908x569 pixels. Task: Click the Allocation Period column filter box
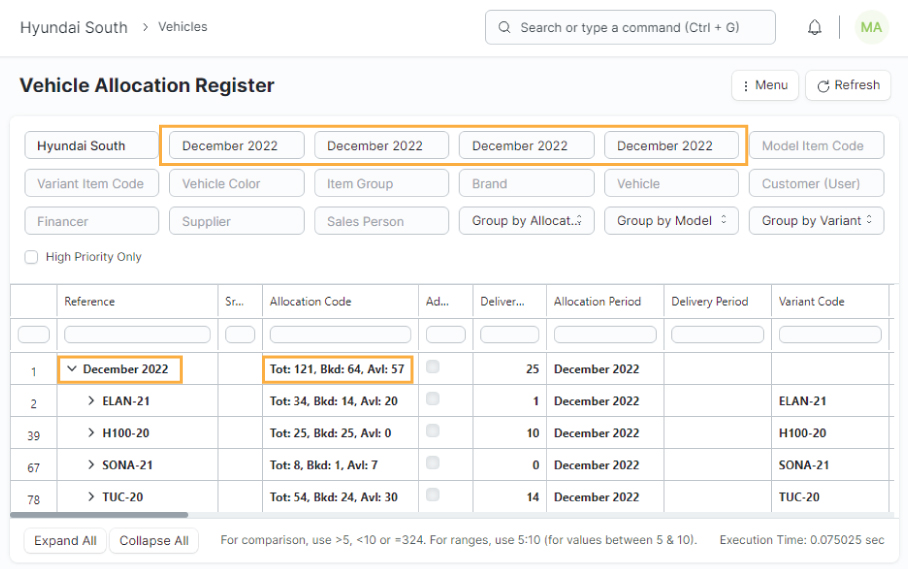pos(605,335)
